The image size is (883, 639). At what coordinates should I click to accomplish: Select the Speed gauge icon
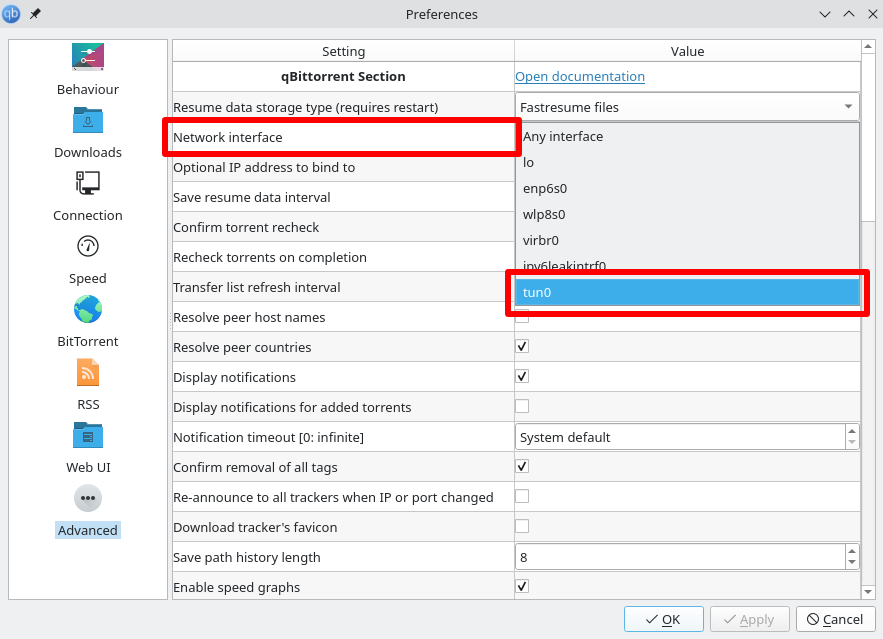pyautogui.click(x=88, y=246)
